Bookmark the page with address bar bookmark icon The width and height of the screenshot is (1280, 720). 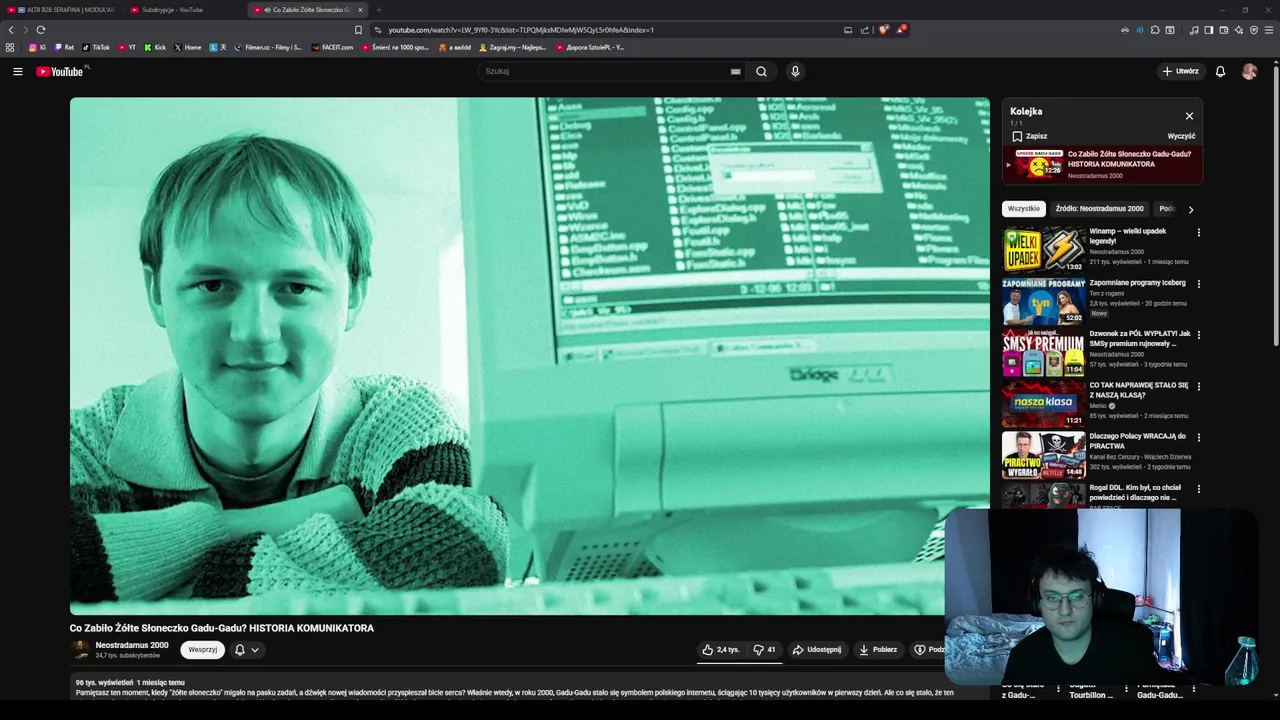[x=358, y=30]
